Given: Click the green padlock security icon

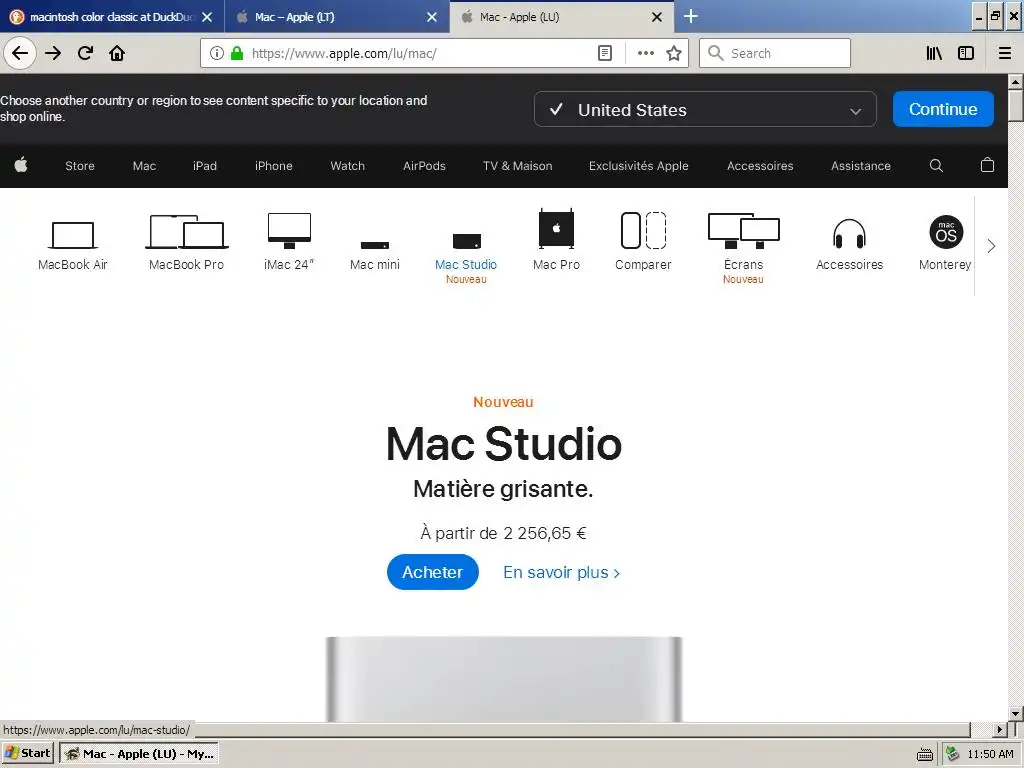Looking at the screenshot, I should point(237,54).
